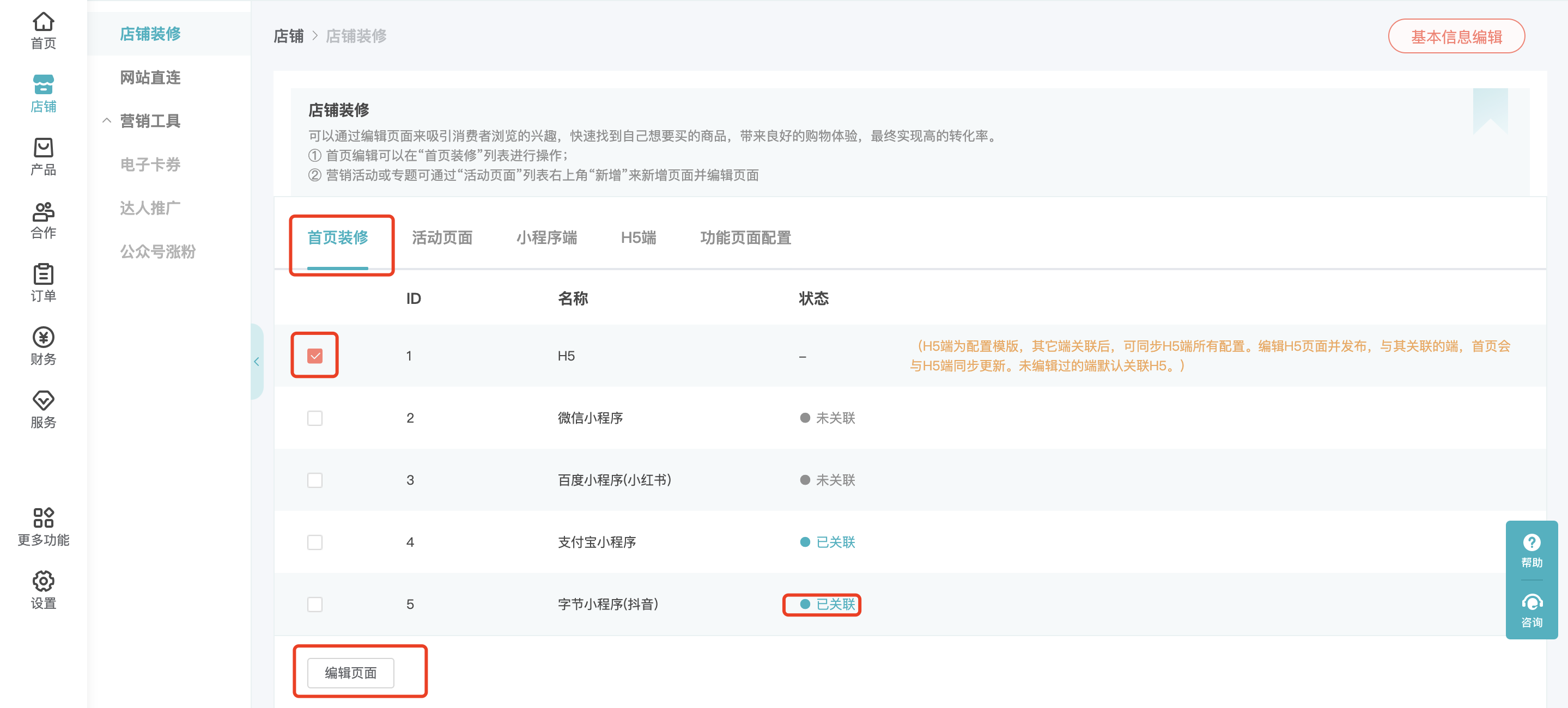Screen dimensions: 1568x708
Task: Switch to the 功能页面配置 tab
Action: (745, 238)
